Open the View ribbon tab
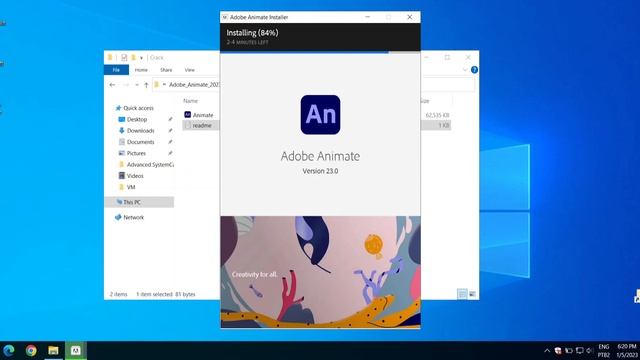Image resolution: width=640 pixels, height=360 pixels. click(189, 70)
